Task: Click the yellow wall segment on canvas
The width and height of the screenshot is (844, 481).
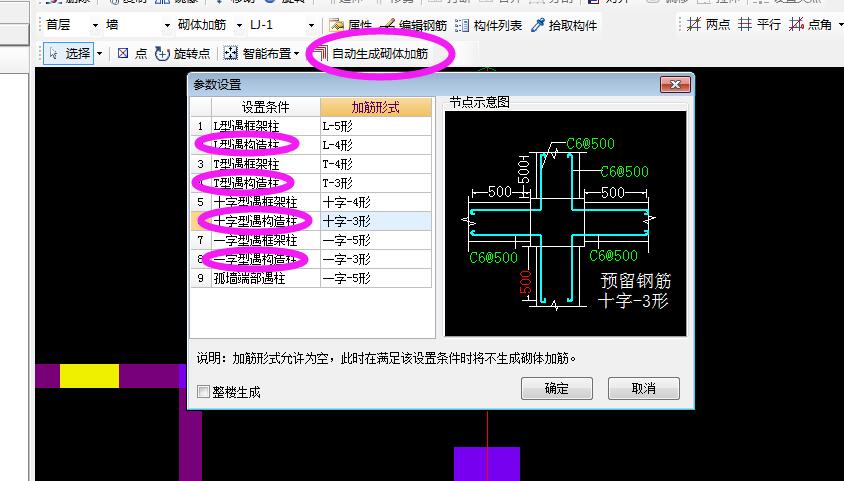Action: [x=89, y=376]
